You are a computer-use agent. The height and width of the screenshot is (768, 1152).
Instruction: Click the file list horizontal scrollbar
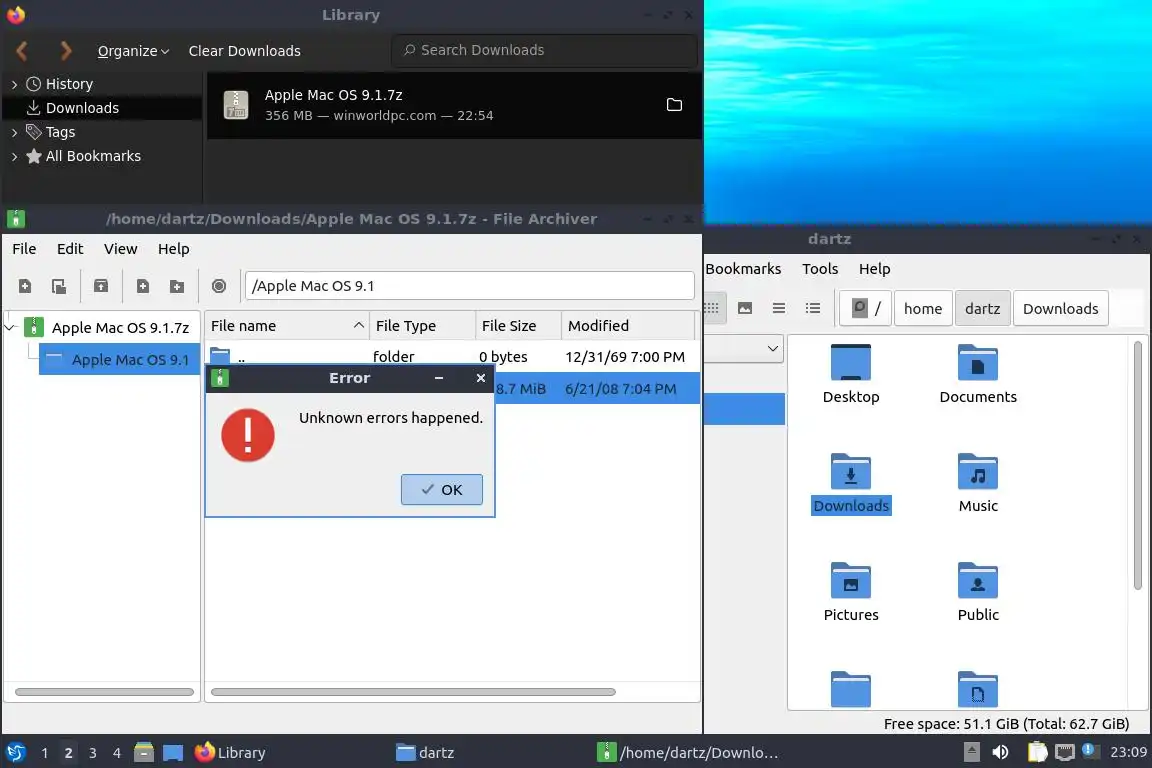tap(413, 692)
